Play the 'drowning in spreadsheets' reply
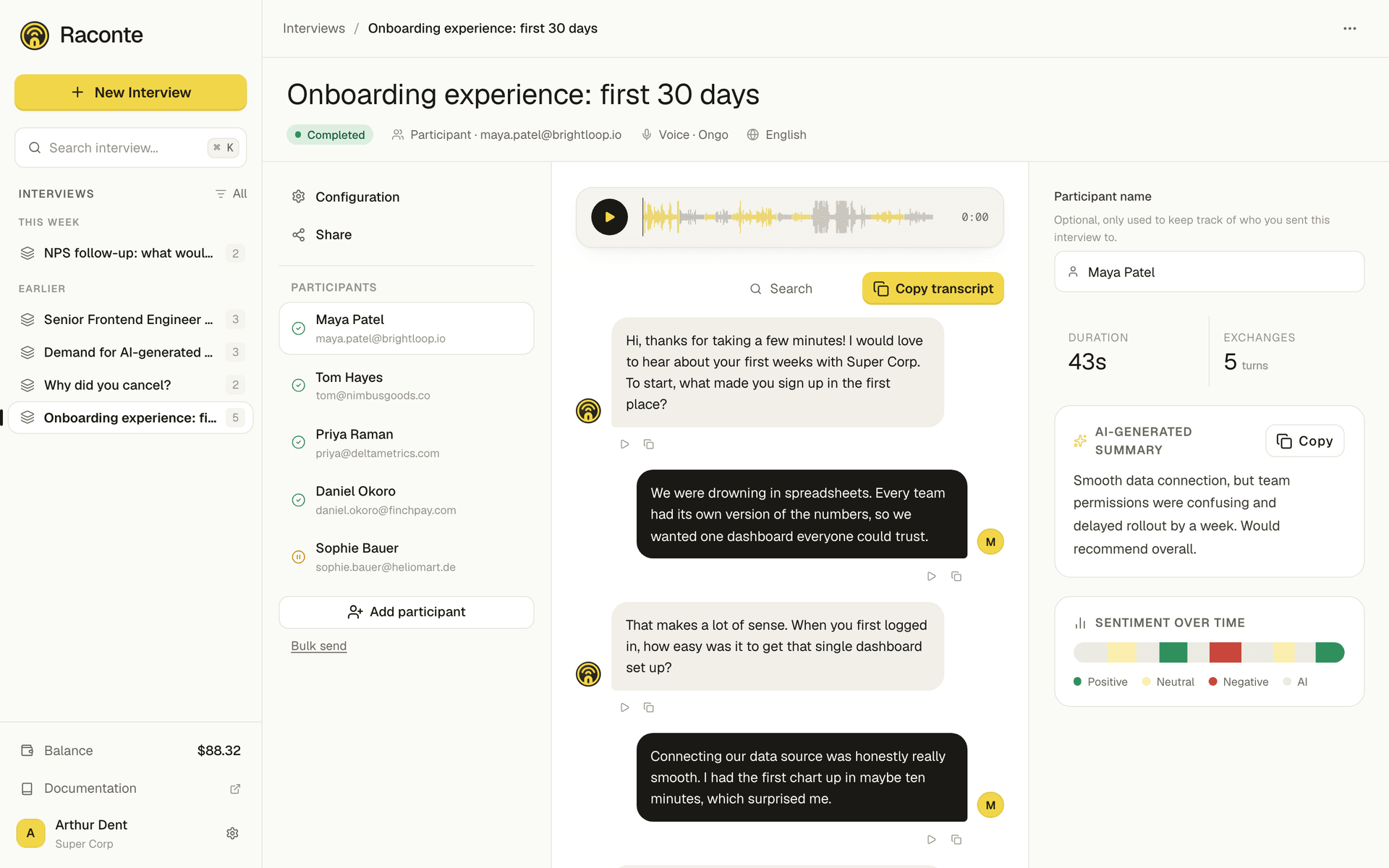Image resolution: width=1389 pixels, height=868 pixels. [x=932, y=576]
